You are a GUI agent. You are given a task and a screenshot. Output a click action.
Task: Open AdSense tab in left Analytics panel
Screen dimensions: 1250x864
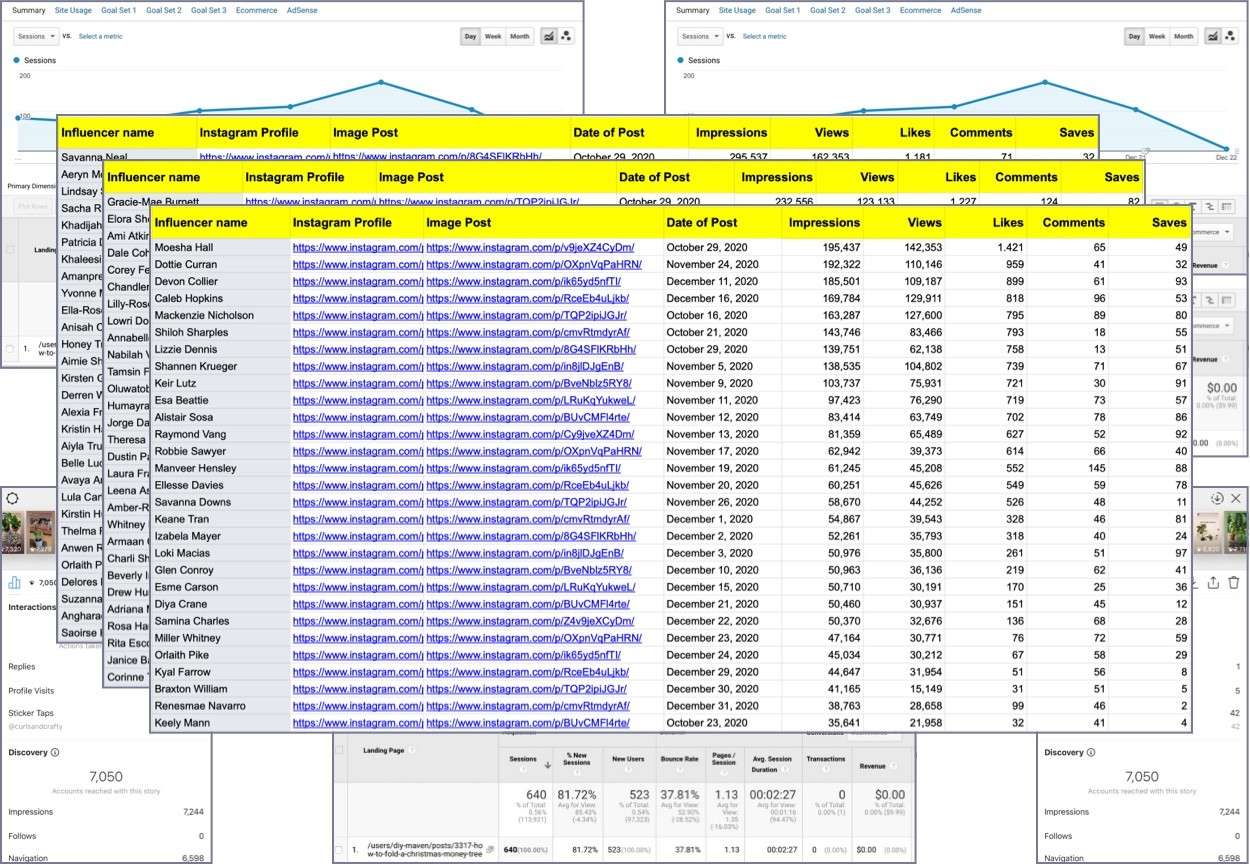(x=302, y=10)
